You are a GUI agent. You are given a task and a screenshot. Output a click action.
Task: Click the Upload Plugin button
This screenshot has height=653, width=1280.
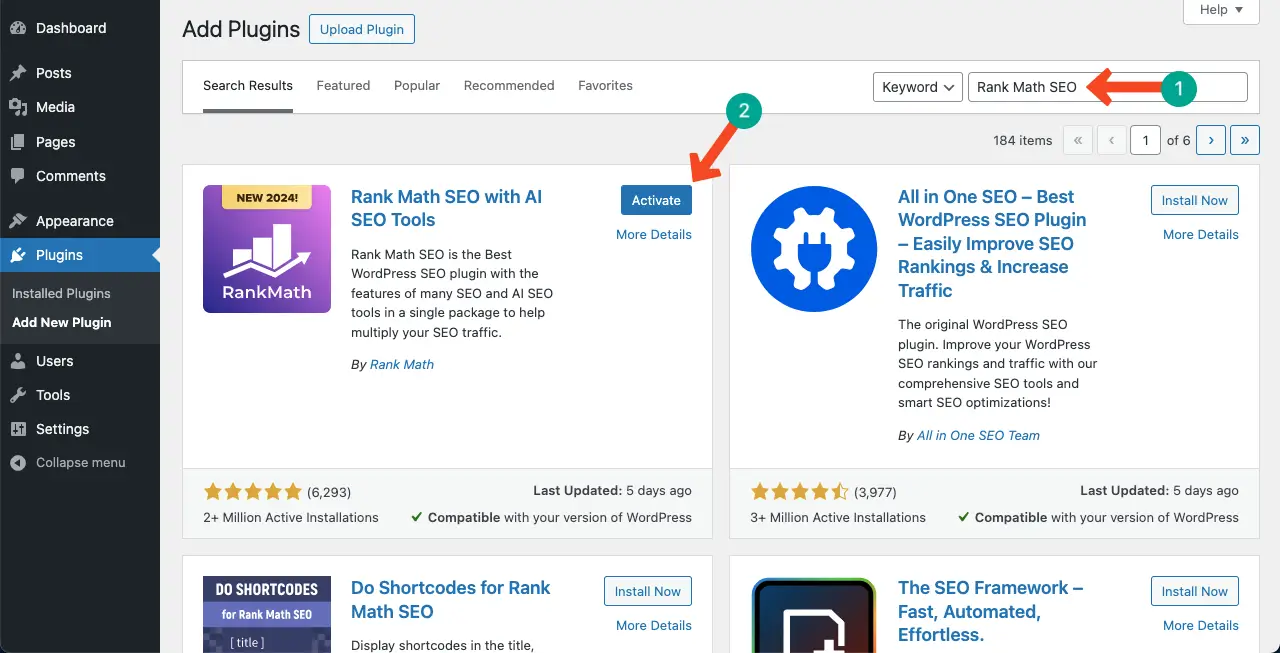pyautogui.click(x=362, y=29)
